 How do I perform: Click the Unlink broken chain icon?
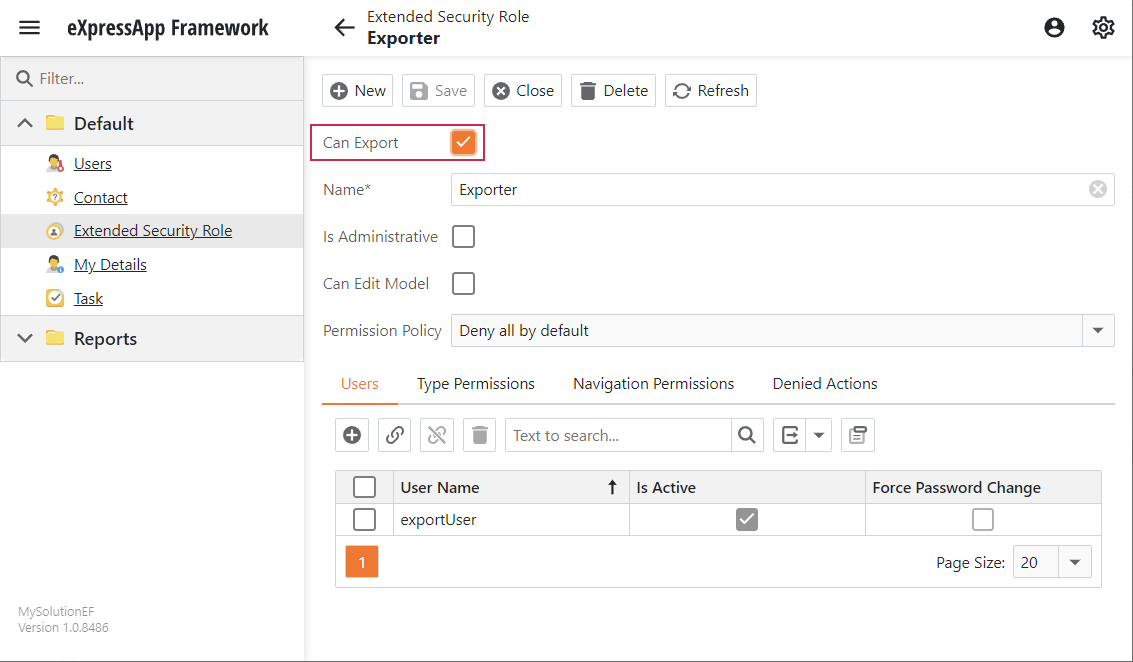click(x=436, y=435)
